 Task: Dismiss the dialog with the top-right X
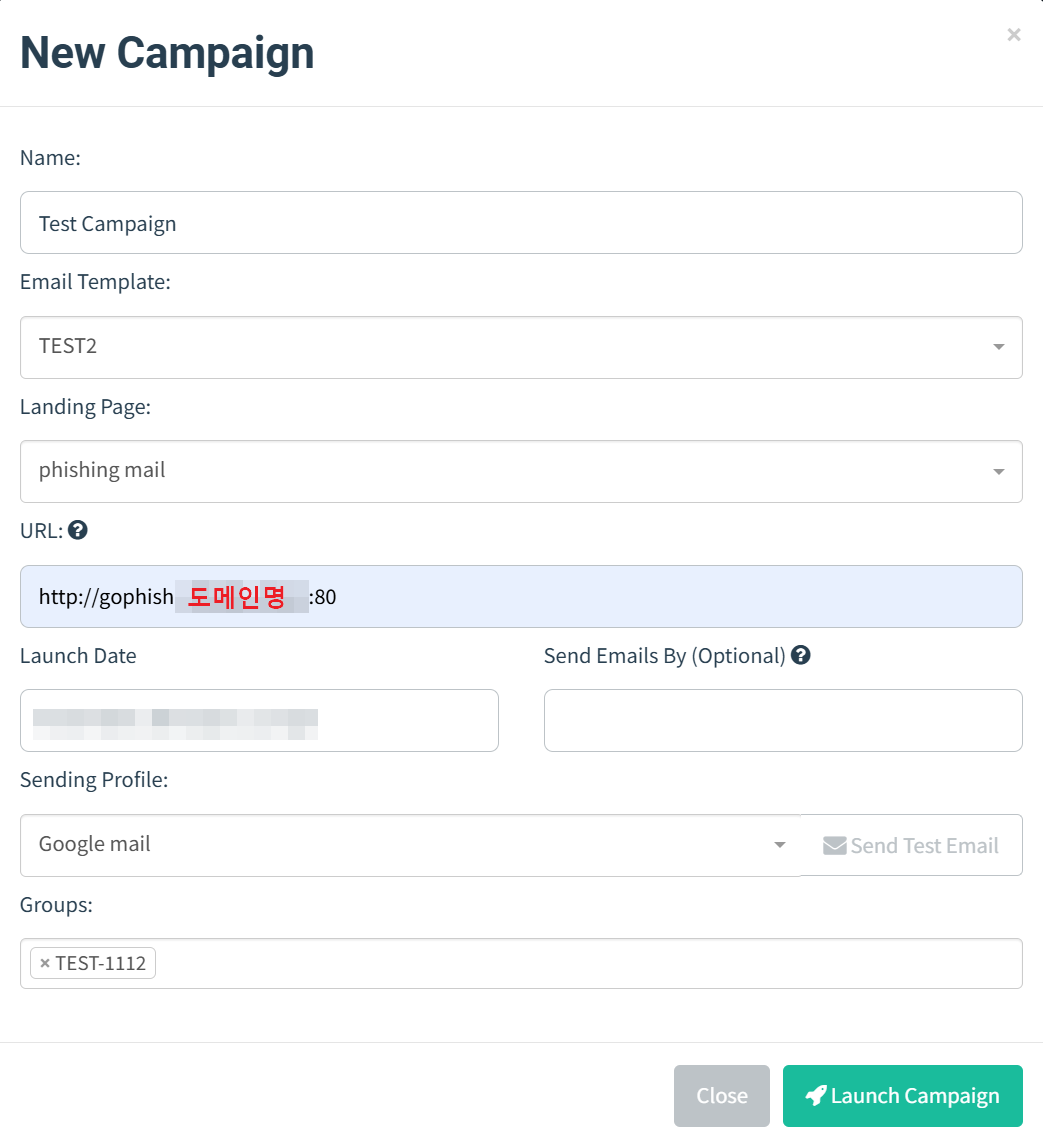(1014, 35)
